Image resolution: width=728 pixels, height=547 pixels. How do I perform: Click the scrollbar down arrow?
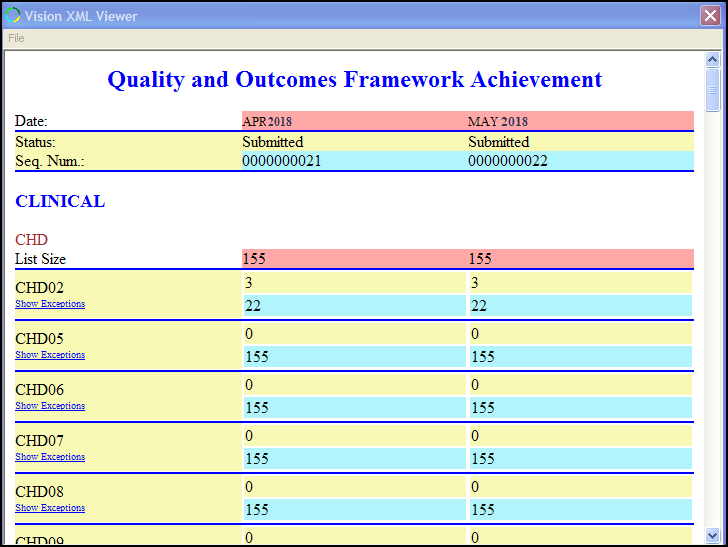(713, 535)
